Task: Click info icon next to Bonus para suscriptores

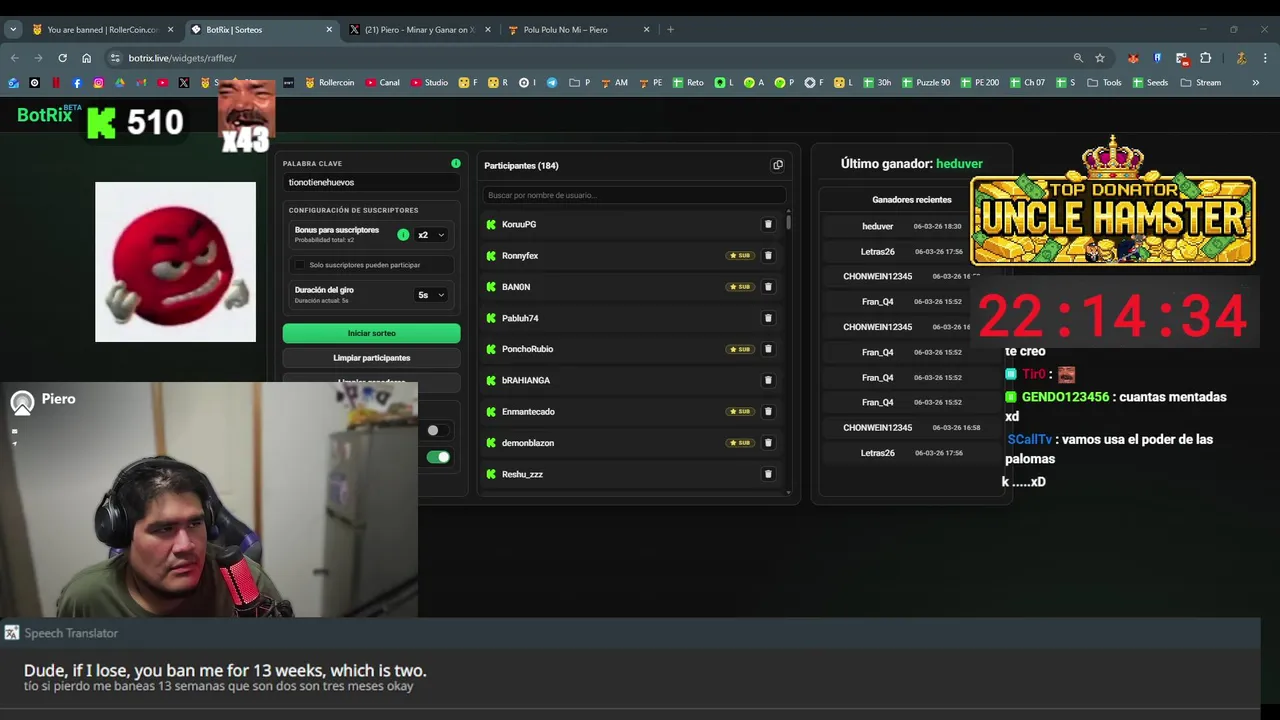Action: coord(403,235)
